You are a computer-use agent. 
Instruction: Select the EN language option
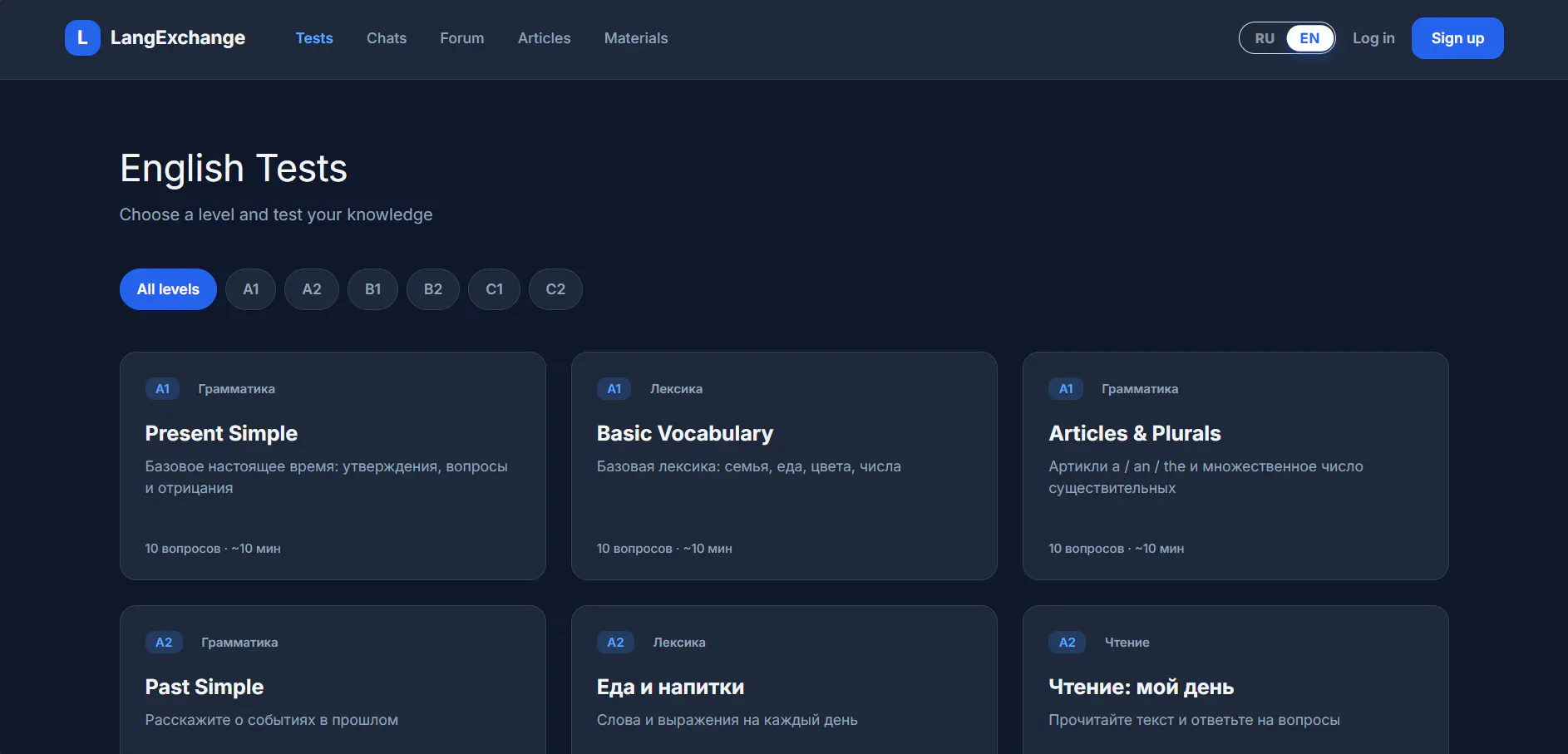[x=1309, y=38]
